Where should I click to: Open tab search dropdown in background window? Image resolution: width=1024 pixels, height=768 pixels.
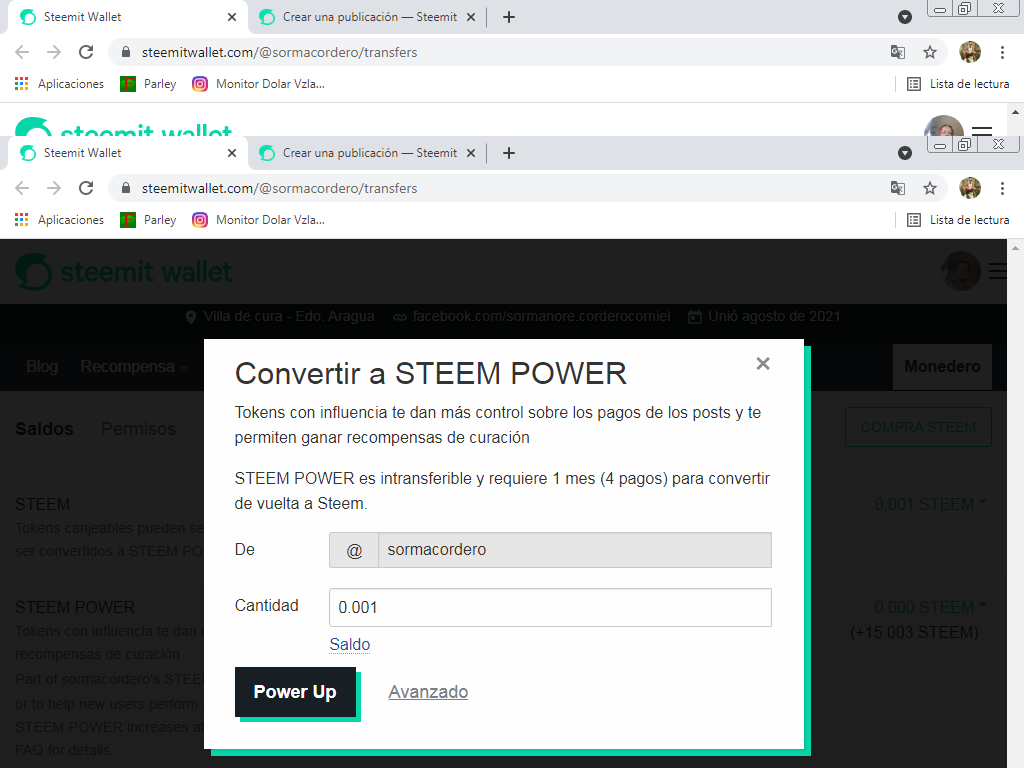point(904,17)
